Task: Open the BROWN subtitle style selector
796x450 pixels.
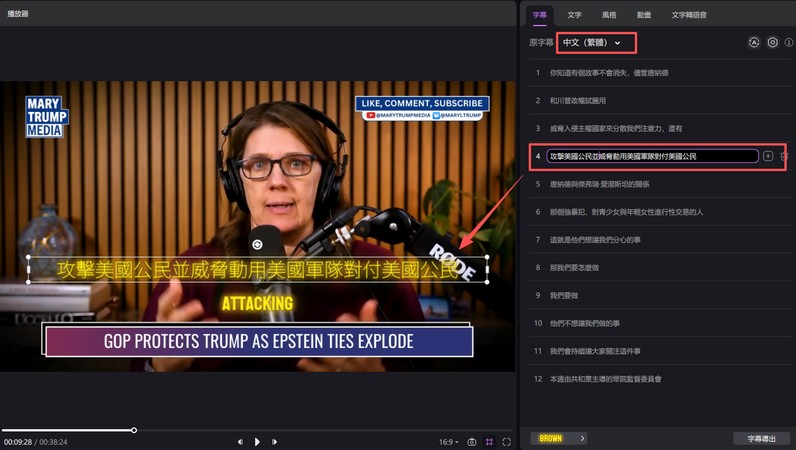Action: pyautogui.click(x=558, y=438)
